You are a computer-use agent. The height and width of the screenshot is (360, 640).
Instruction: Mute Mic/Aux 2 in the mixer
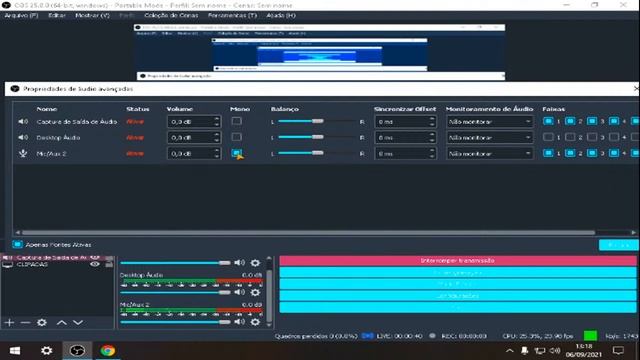tap(240, 322)
